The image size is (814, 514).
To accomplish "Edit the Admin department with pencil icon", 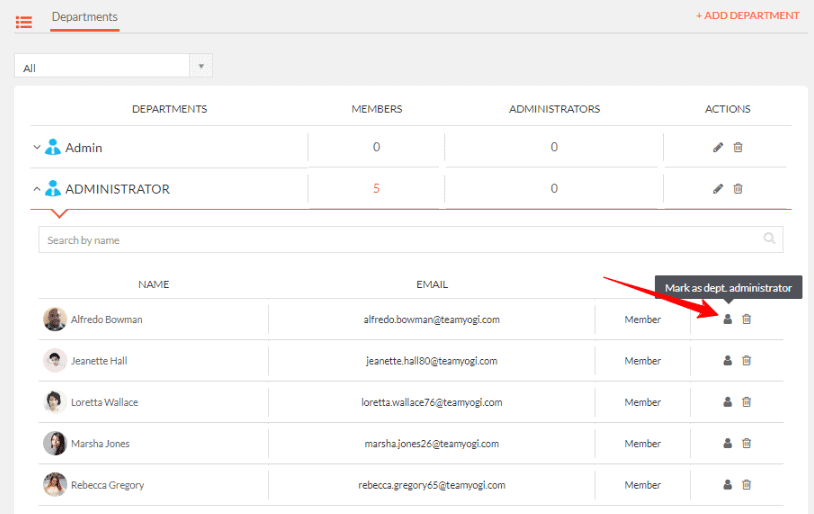I will (718, 147).
